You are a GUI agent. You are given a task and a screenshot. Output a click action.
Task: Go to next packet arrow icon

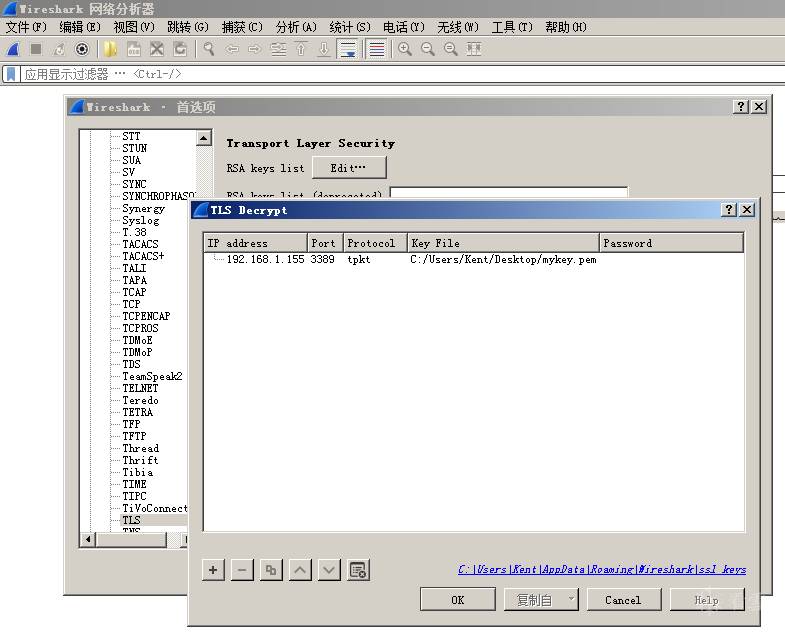point(255,49)
